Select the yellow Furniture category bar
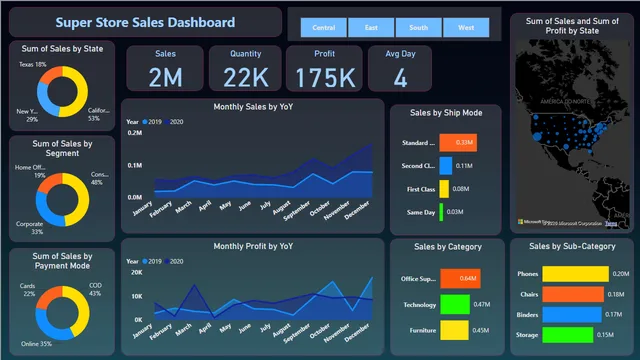Viewport: 640px width, 360px height. point(454,330)
